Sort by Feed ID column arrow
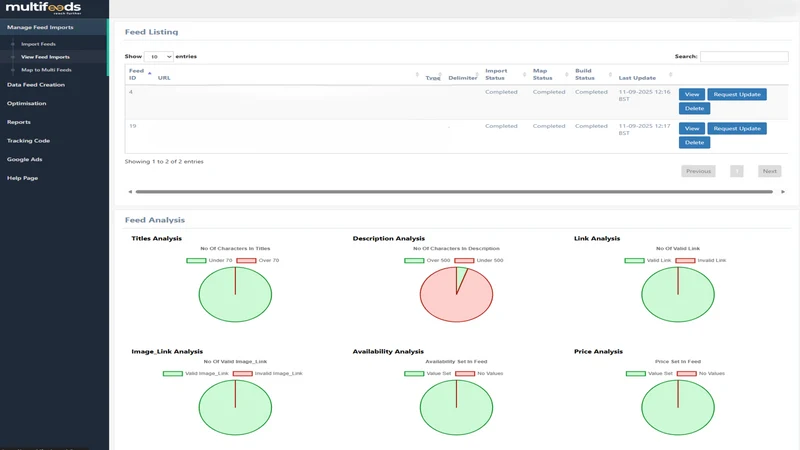This screenshot has width=800, height=450. [x=149, y=74]
